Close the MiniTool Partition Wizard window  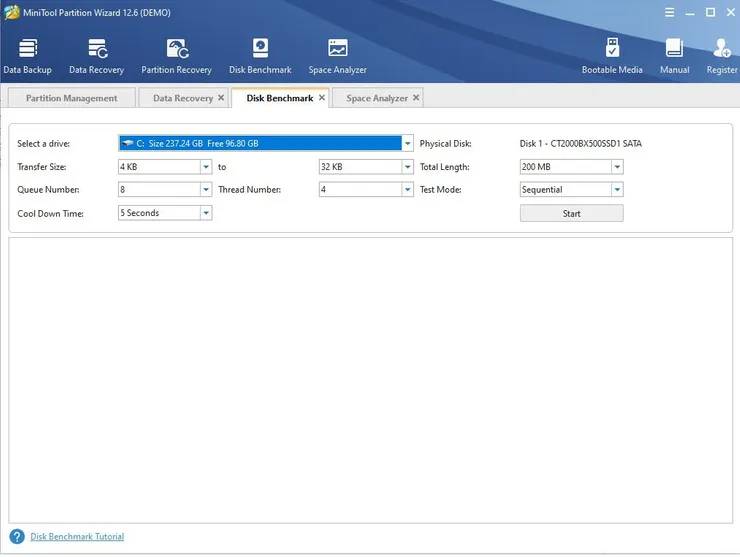pyautogui.click(x=731, y=12)
